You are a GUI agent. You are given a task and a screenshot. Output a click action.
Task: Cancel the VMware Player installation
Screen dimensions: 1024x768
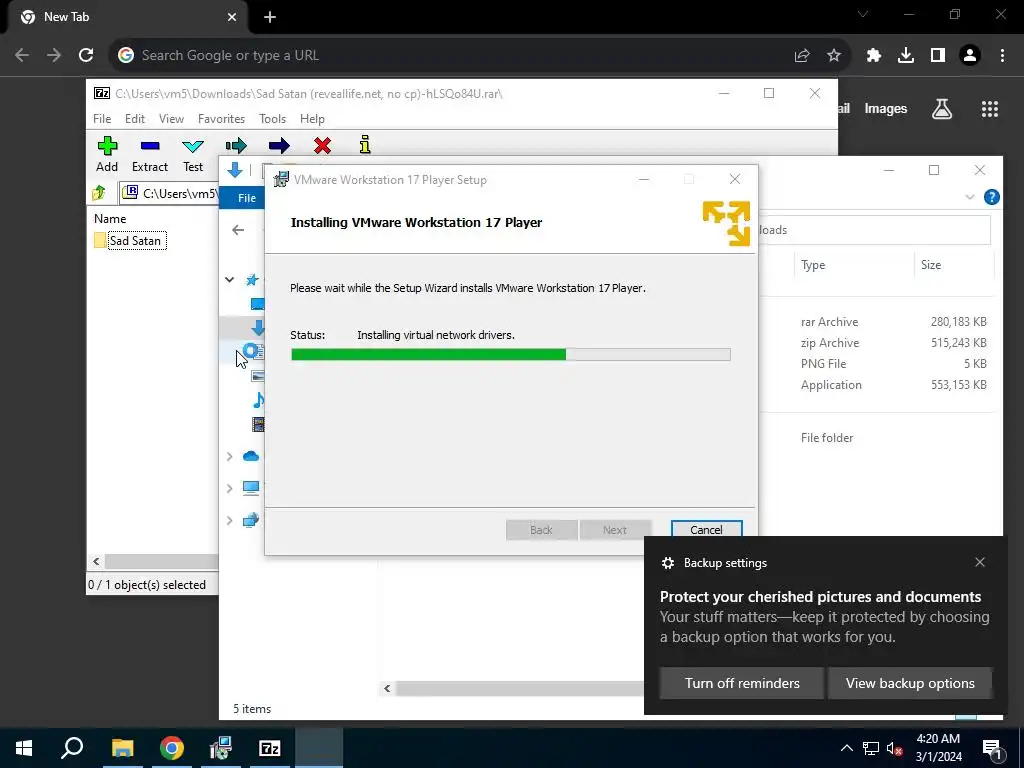coord(706,530)
